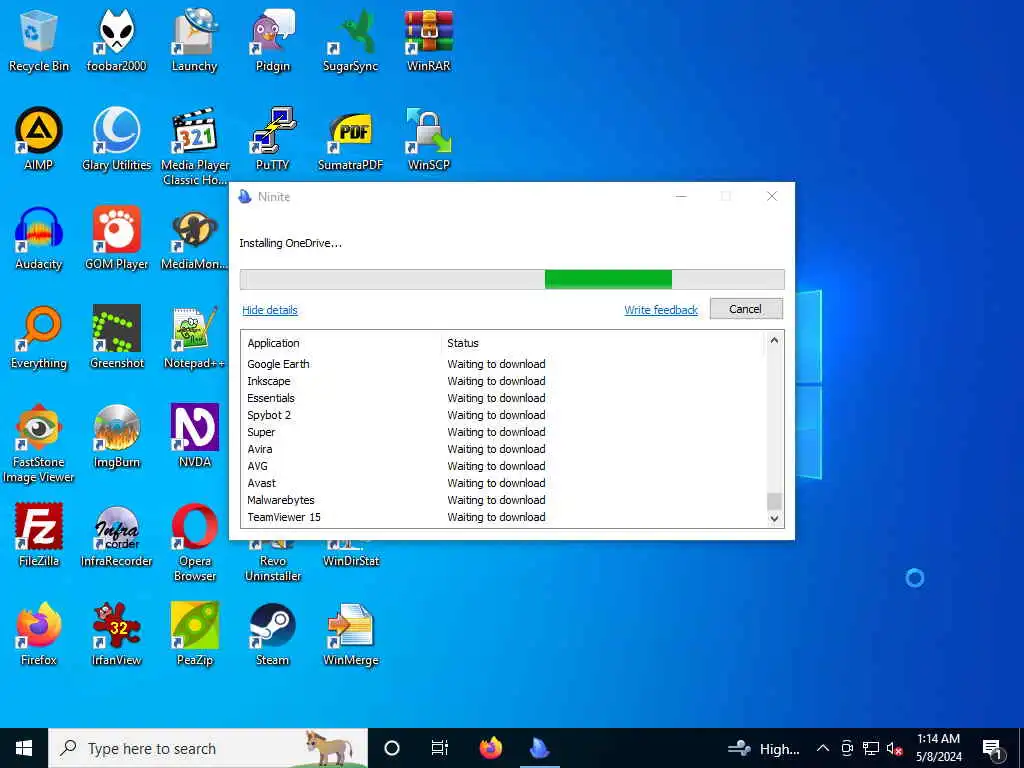Select the MediaMonkey desktop icon
The image size is (1024, 768).
tap(194, 238)
